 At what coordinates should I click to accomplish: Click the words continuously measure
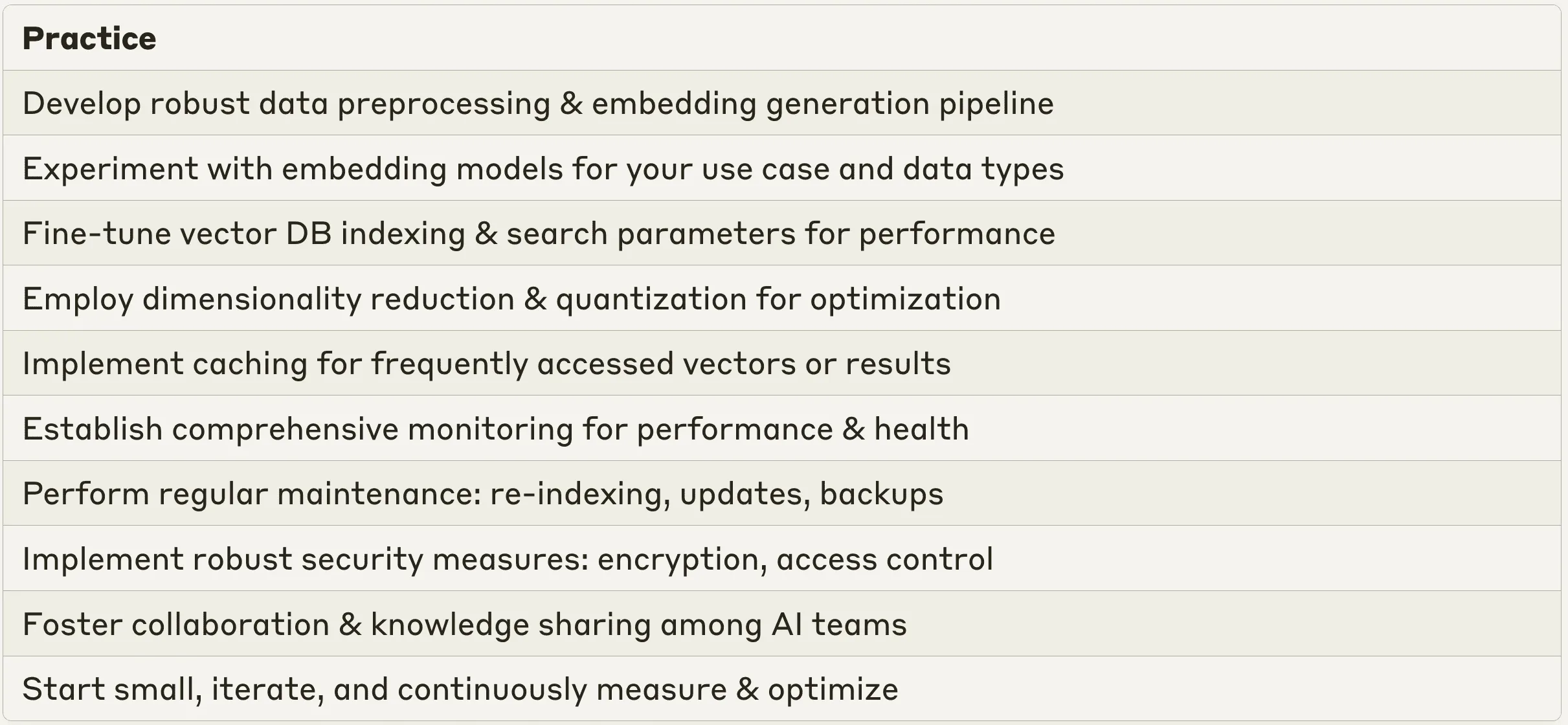tap(562, 690)
